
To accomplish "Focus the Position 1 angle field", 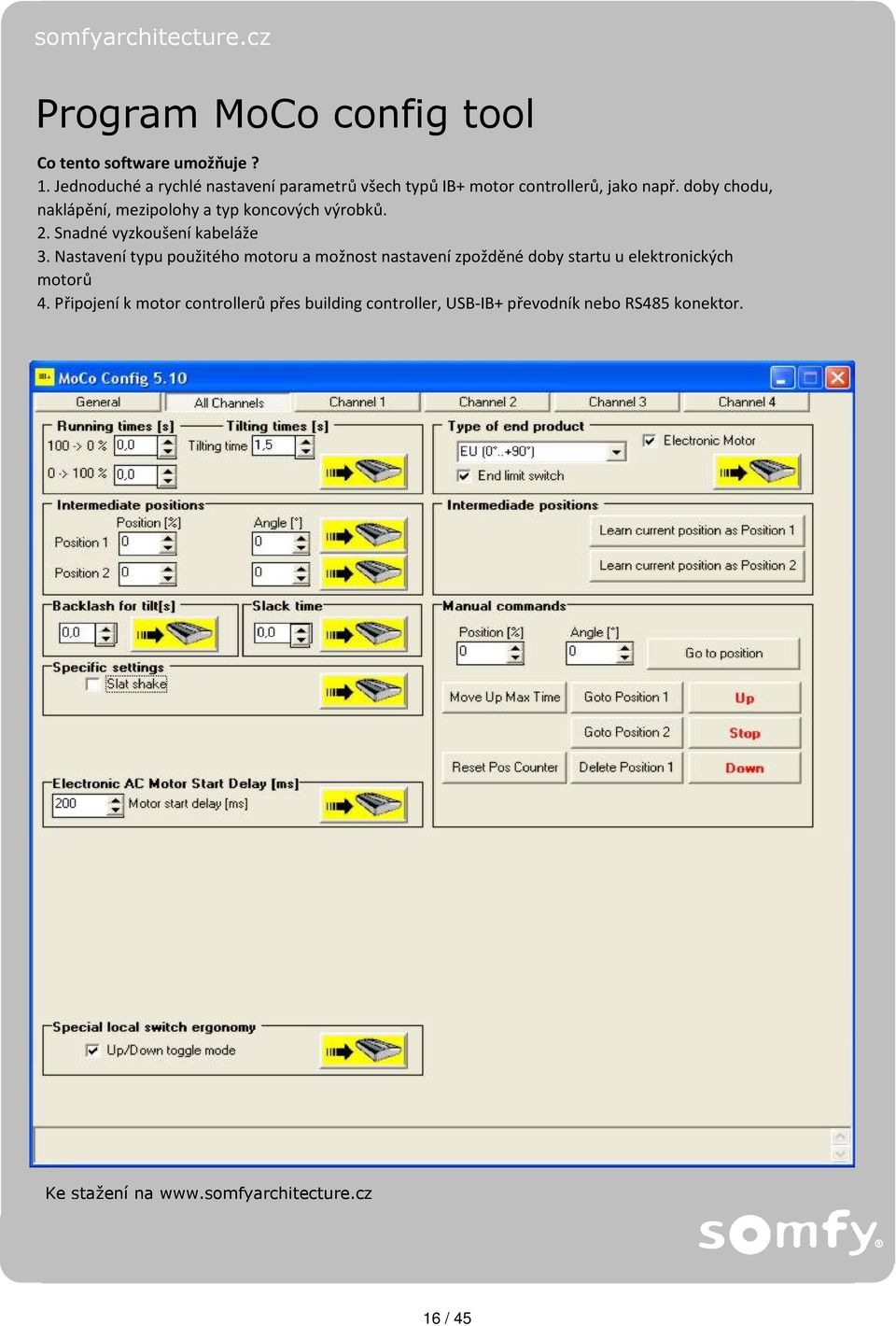I will 273,543.
